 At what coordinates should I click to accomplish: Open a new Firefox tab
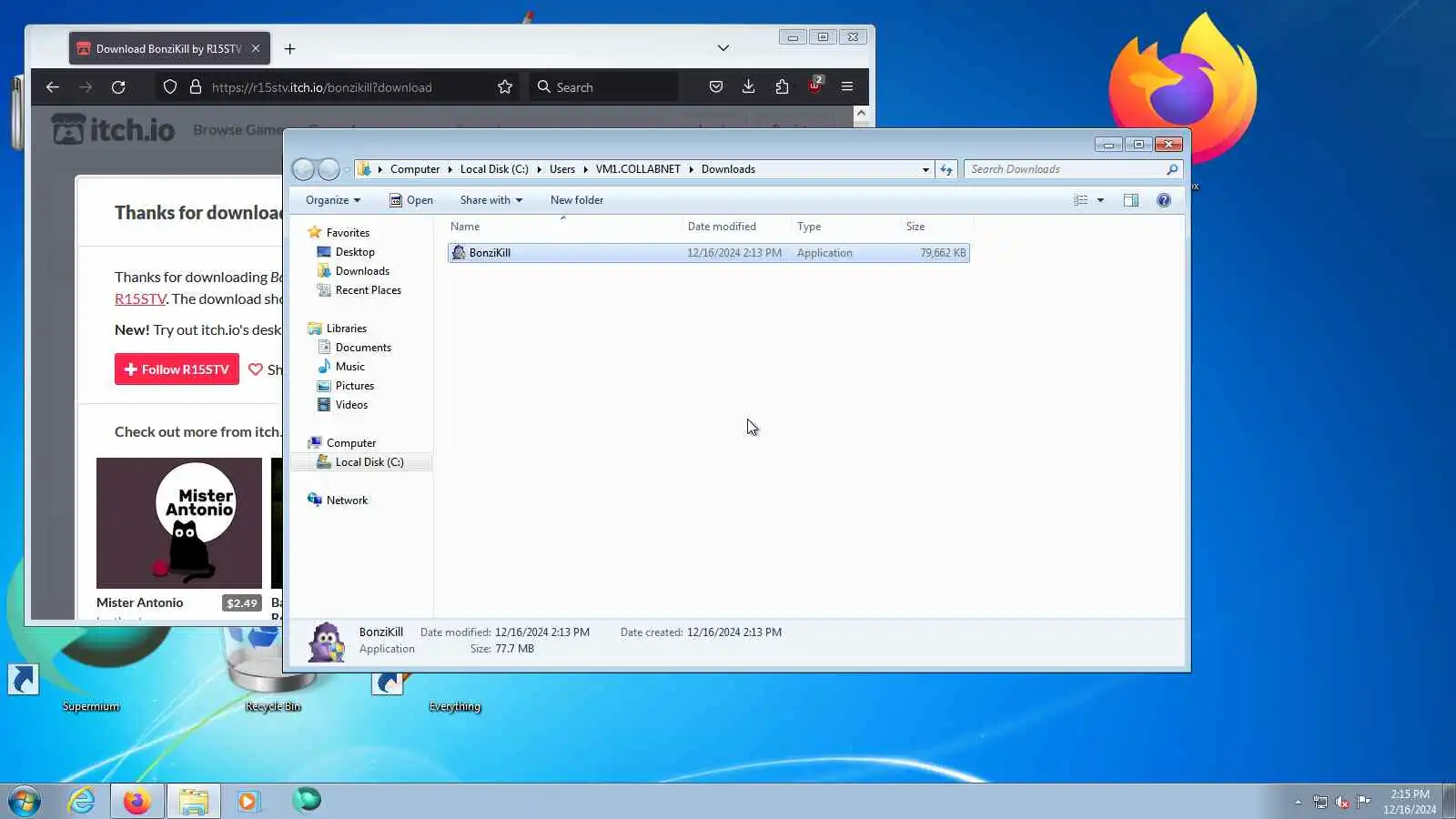pos(289,49)
